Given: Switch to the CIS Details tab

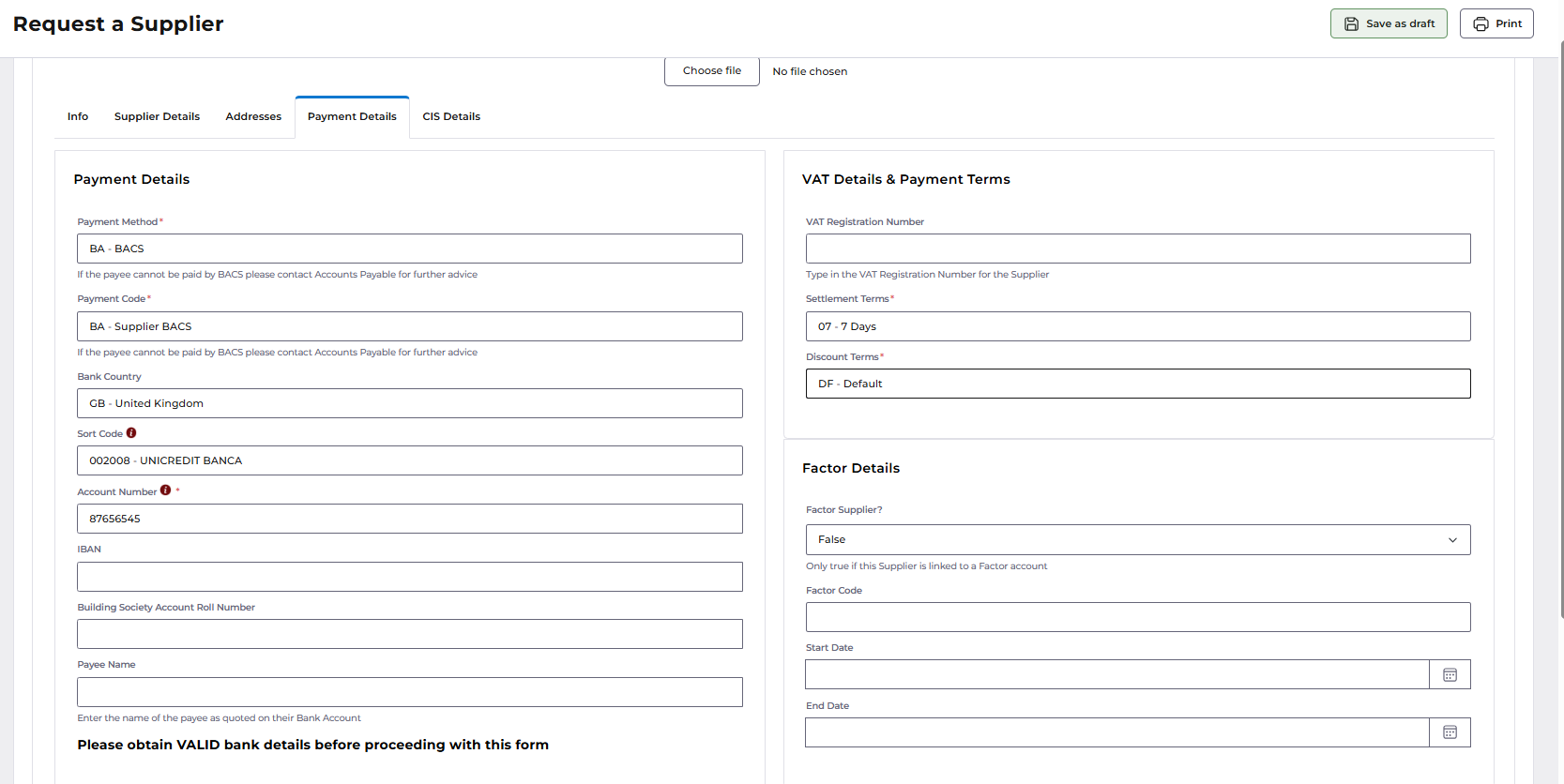Looking at the screenshot, I should (x=451, y=117).
